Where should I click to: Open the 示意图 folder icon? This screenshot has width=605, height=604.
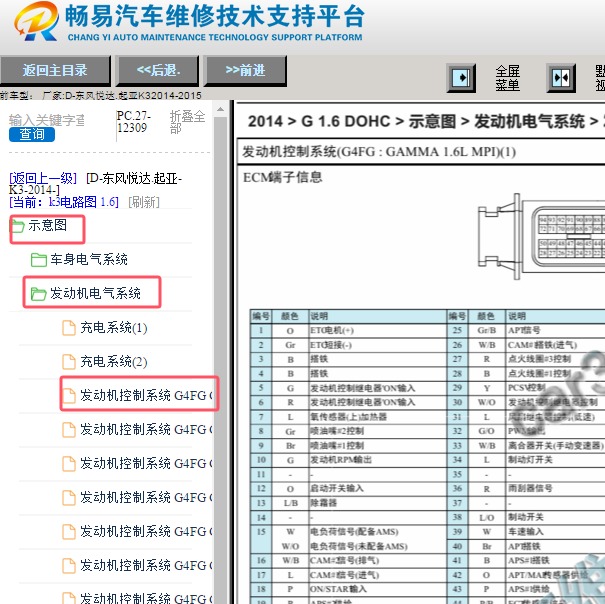pos(17,226)
